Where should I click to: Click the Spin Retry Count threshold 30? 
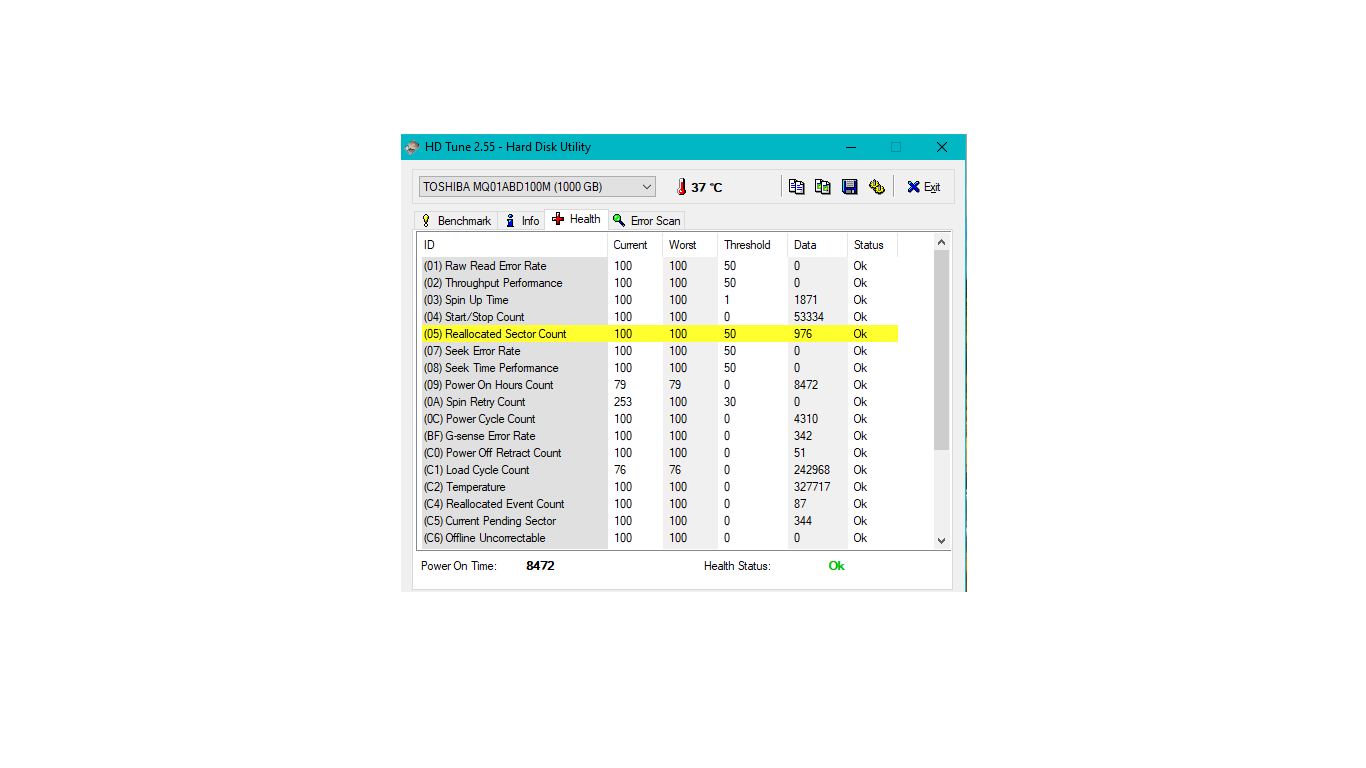[x=730, y=402]
